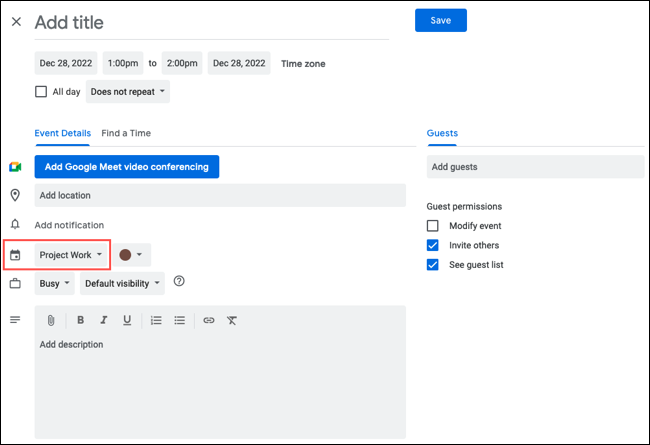Attach a file with the paperclip icon
The height and width of the screenshot is (445, 650).
51,320
